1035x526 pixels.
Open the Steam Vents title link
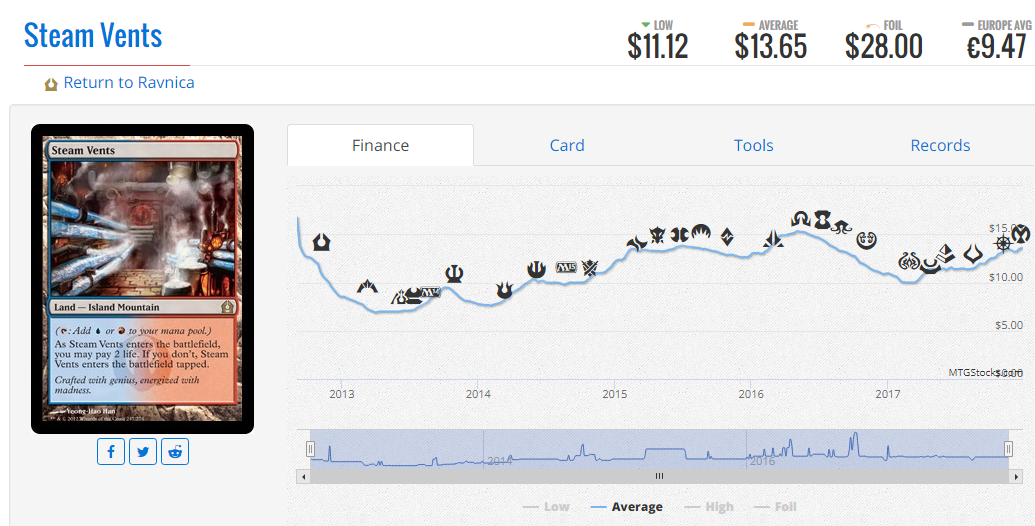tap(93, 35)
